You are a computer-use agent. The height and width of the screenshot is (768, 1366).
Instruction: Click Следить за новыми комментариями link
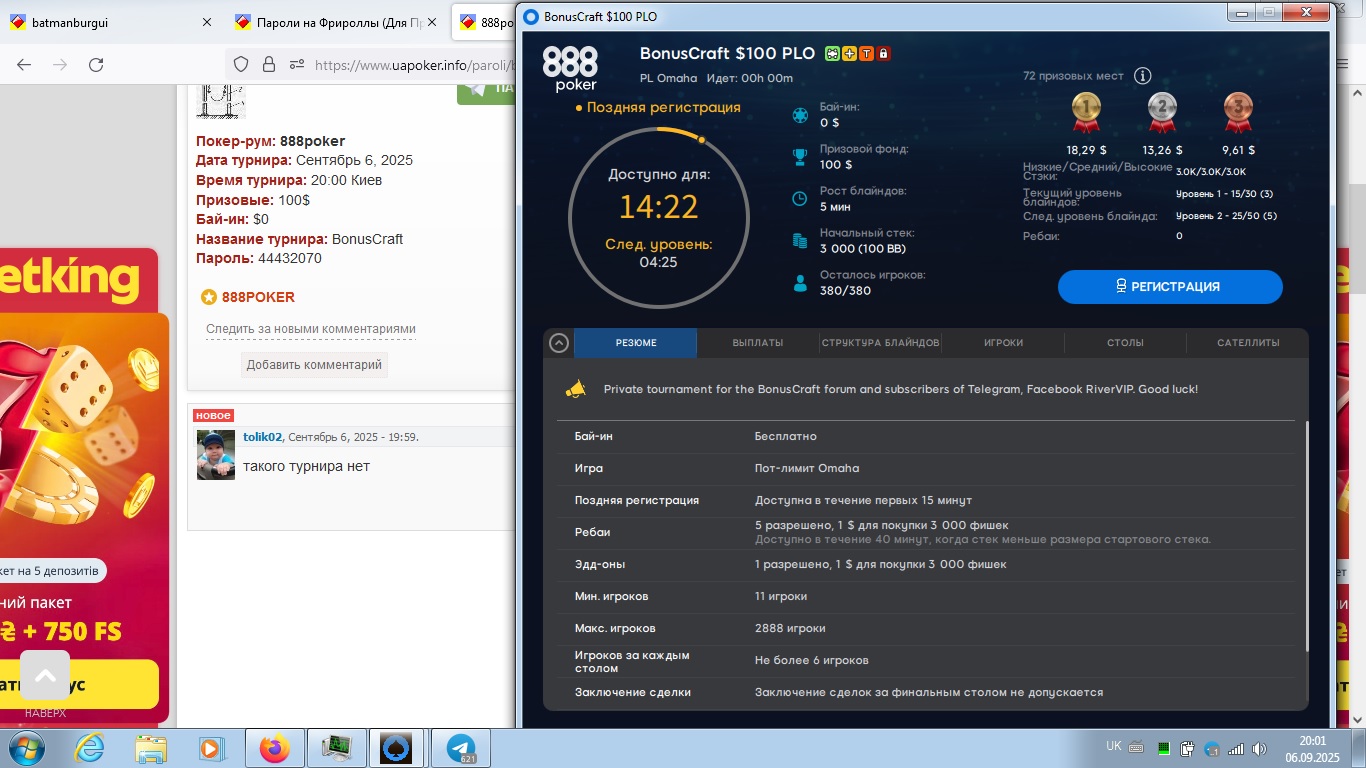[x=310, y=329]
